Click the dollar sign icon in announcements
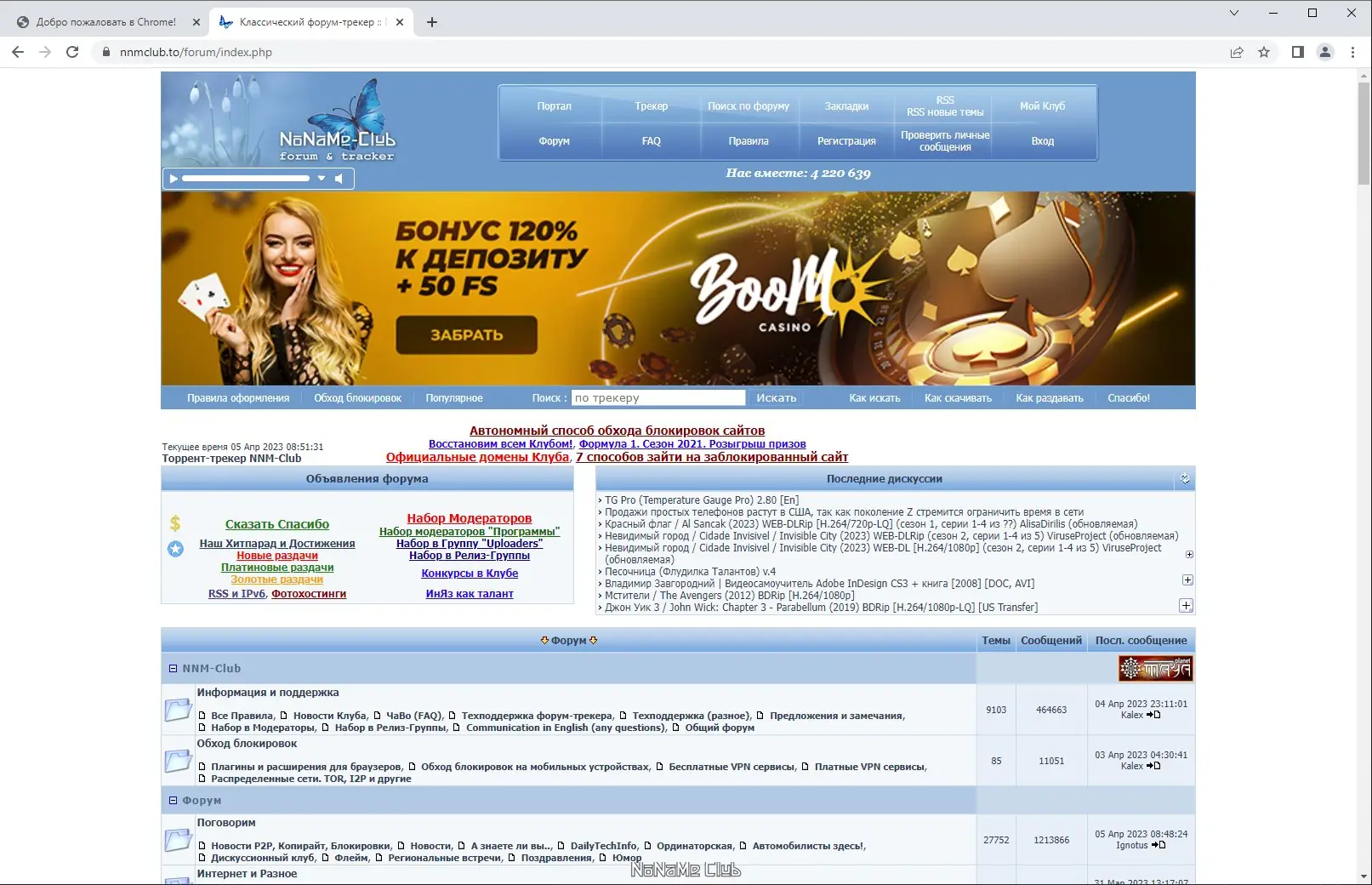This screenshot has height=885, width=1372. (175, 523)
